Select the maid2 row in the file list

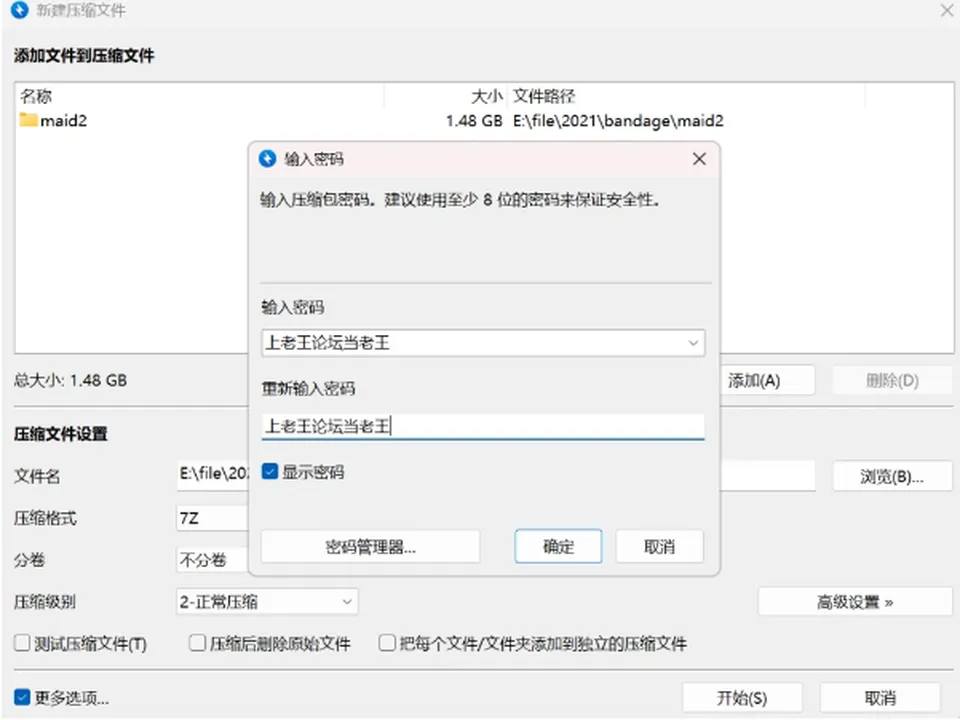(x=484, y=121)
